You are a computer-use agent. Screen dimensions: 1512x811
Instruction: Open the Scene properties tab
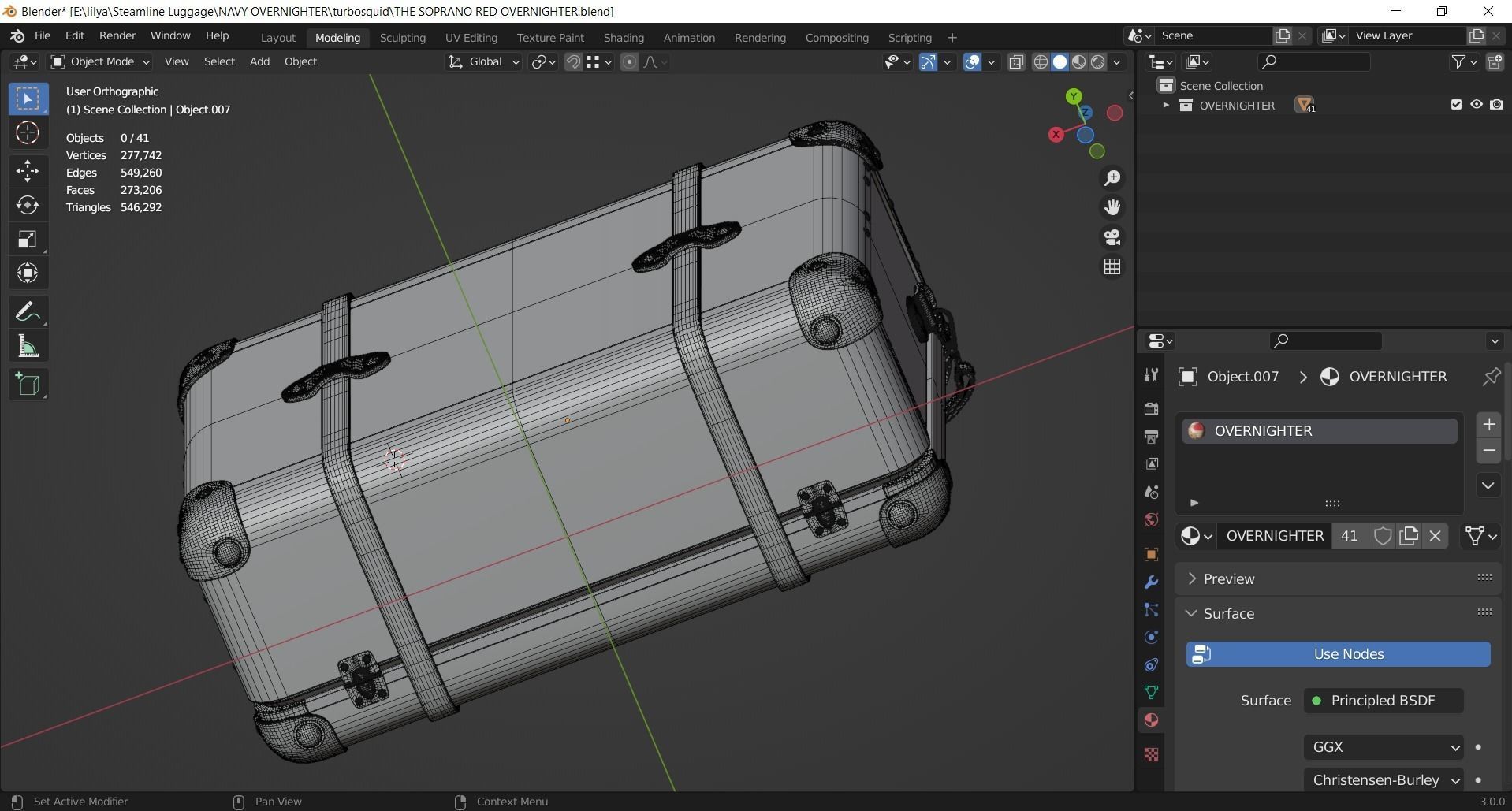(x=1151, y=492)
